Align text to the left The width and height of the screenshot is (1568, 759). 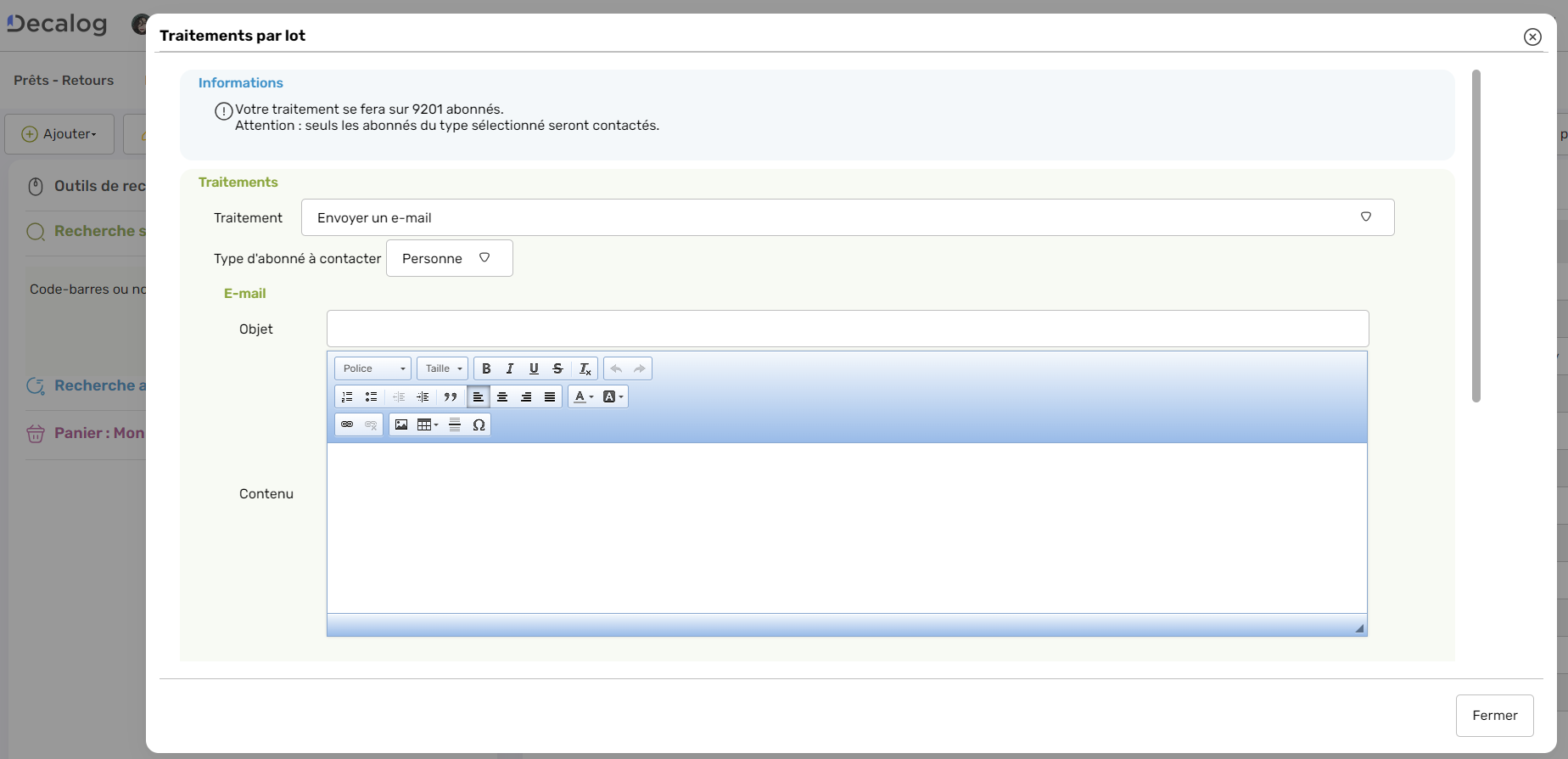click(479, 396)
